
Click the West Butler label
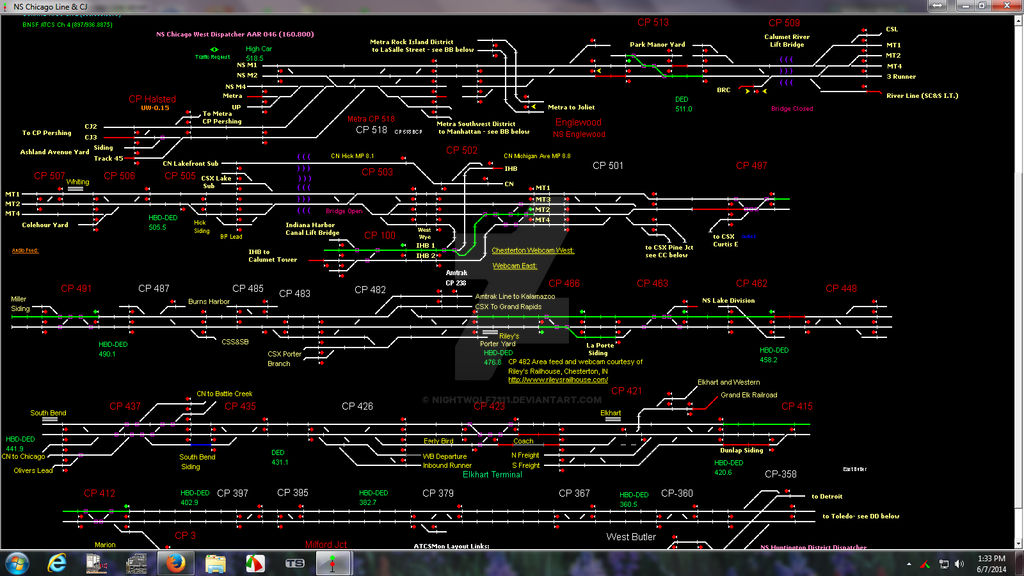coord(631,537)
